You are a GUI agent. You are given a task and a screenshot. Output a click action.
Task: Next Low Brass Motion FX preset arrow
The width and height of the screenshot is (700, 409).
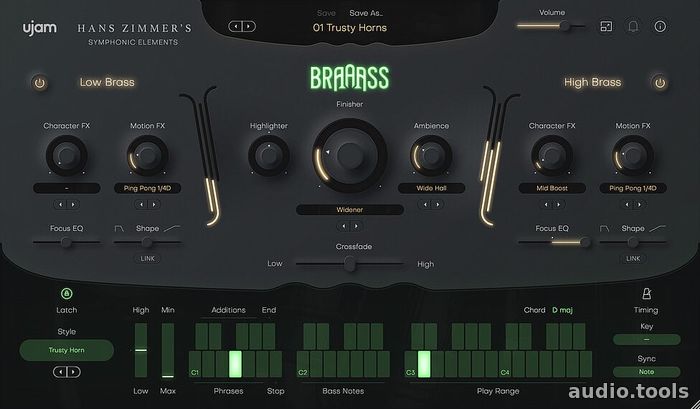pyautogui.click(x=154, y=204)
